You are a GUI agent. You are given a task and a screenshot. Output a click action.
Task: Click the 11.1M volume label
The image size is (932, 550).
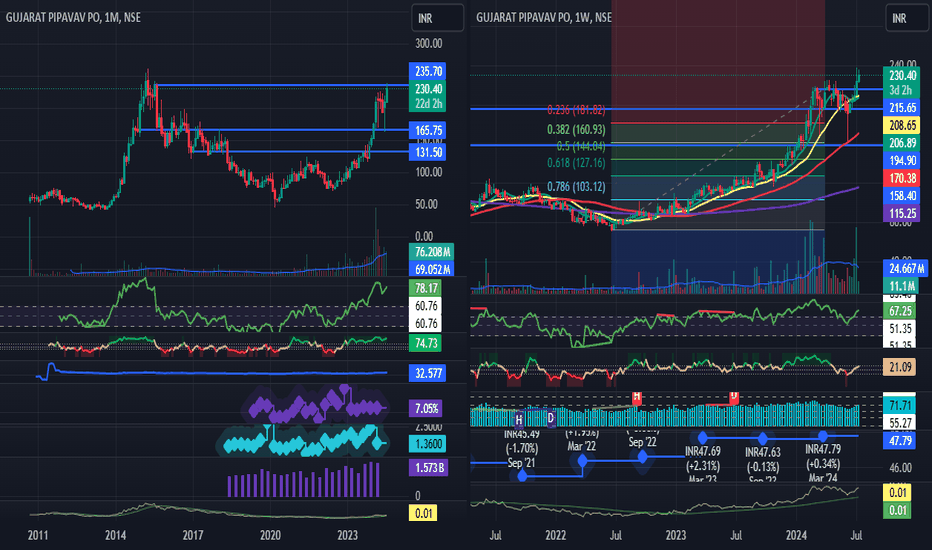click(x=900, y=286)
